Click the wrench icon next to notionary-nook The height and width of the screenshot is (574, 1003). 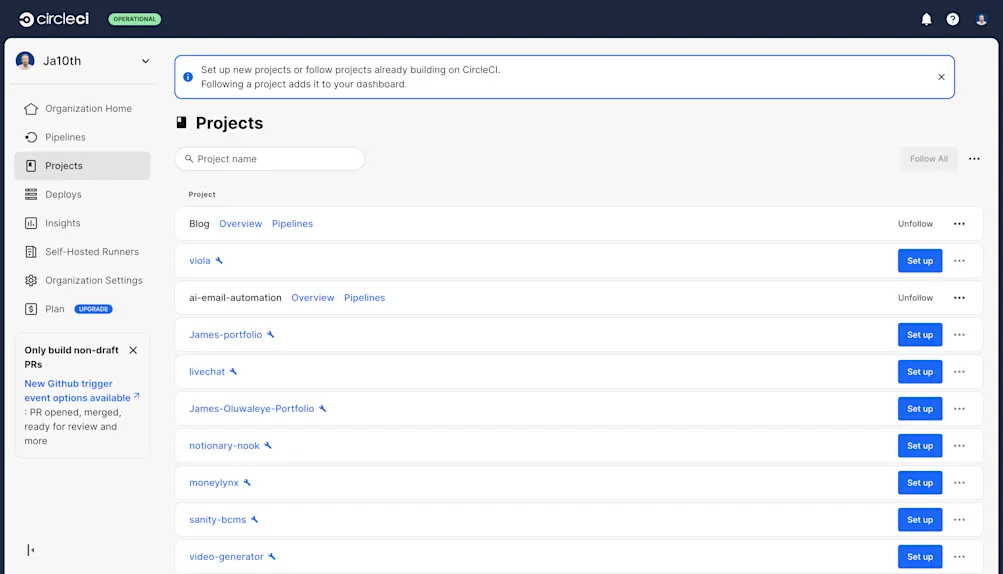[x=268, y=445]
